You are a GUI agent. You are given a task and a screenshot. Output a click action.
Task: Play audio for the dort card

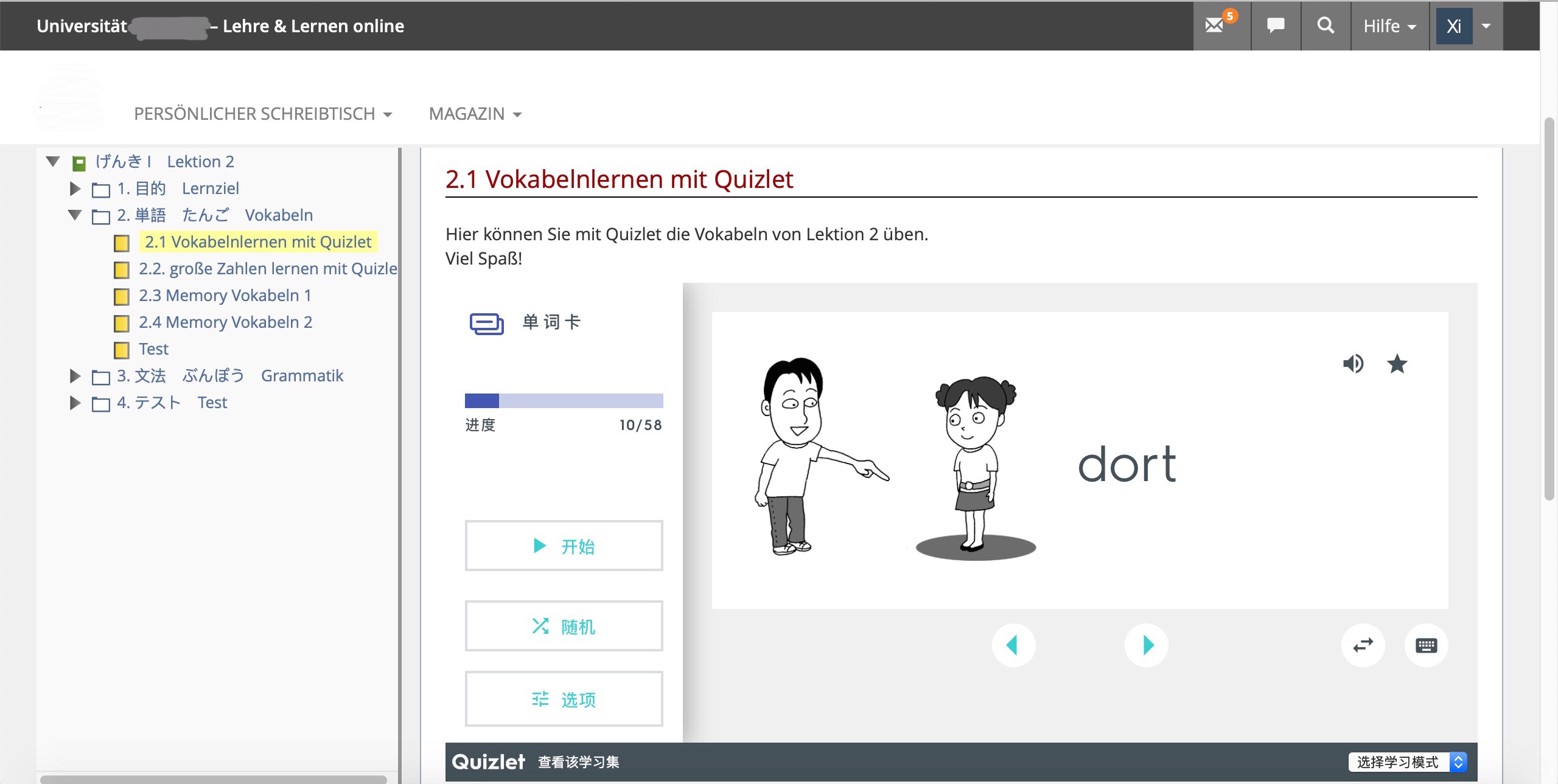[x=1353, y=364]
